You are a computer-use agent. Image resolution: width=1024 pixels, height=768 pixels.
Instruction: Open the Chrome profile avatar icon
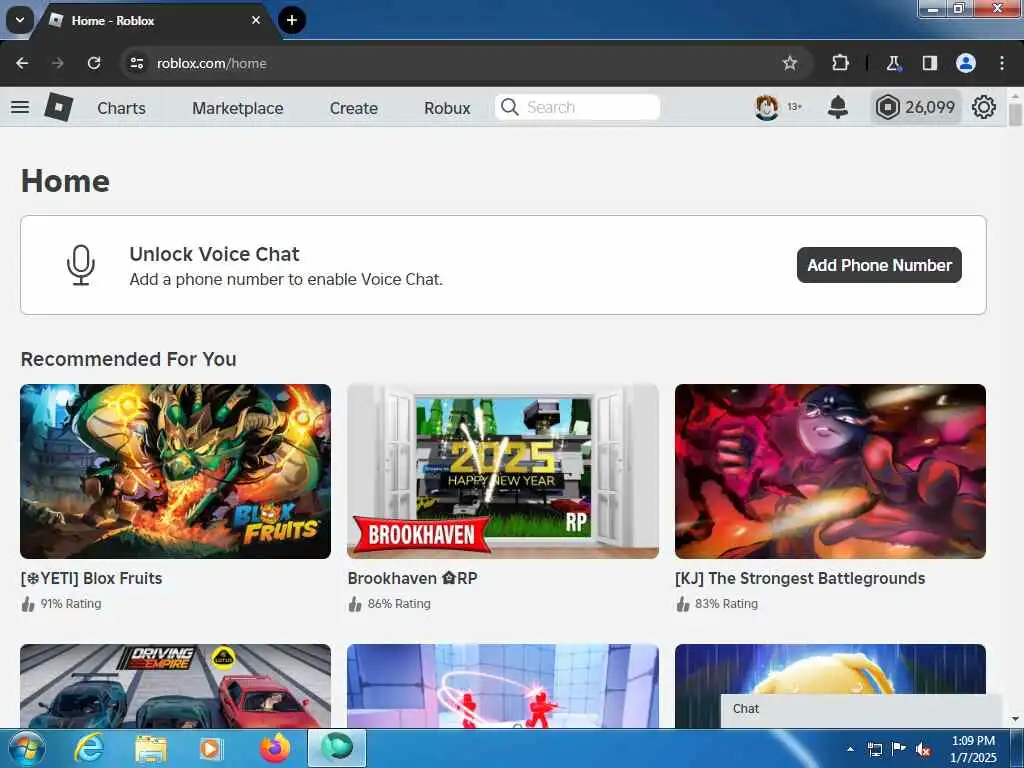[x=965, y=63]
